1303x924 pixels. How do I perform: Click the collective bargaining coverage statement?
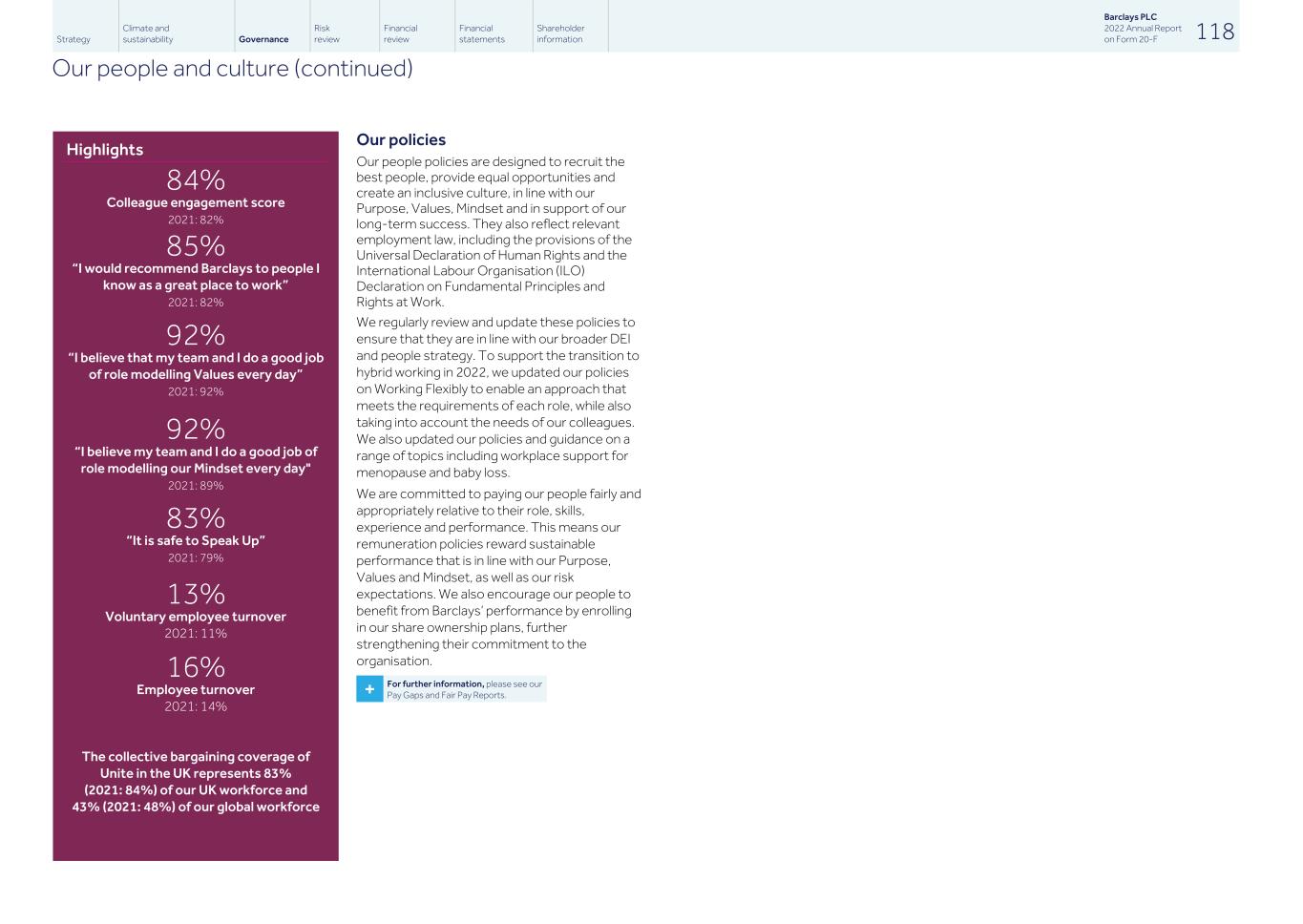click(x=196, y=782)
